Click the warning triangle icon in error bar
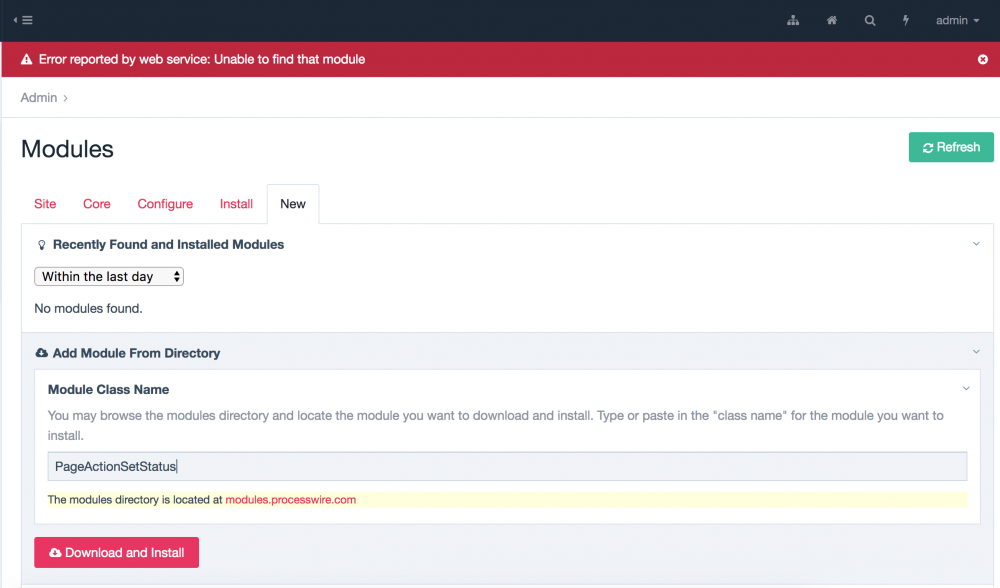 [26, 60]
